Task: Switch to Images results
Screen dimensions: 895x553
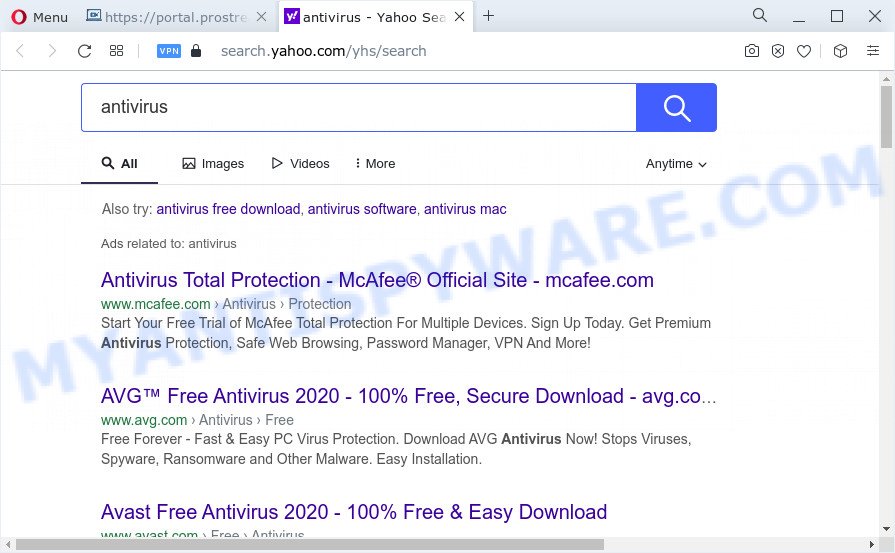Action: point(213,164)
